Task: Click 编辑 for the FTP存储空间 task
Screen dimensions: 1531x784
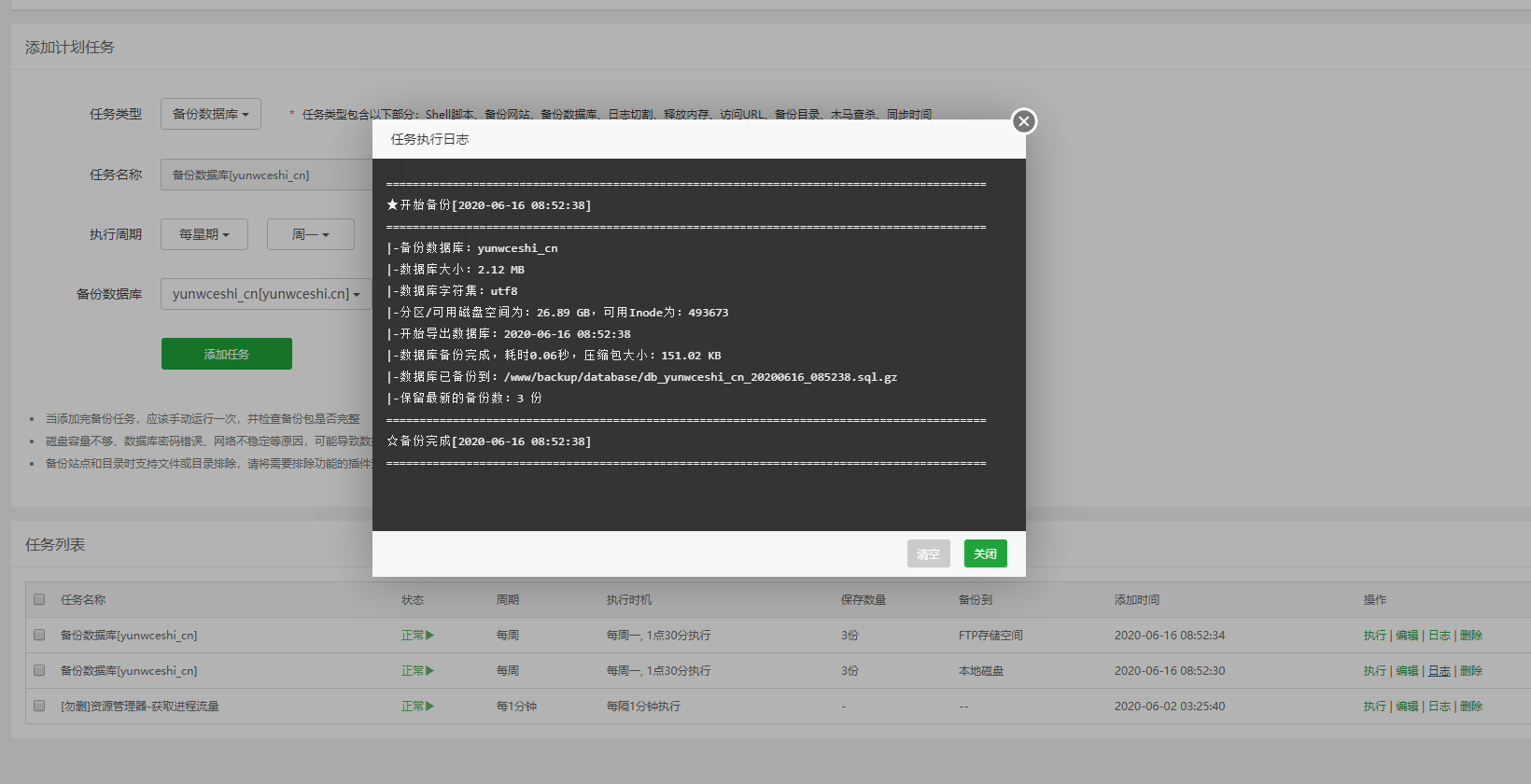Action: (x=1407, y=636)
